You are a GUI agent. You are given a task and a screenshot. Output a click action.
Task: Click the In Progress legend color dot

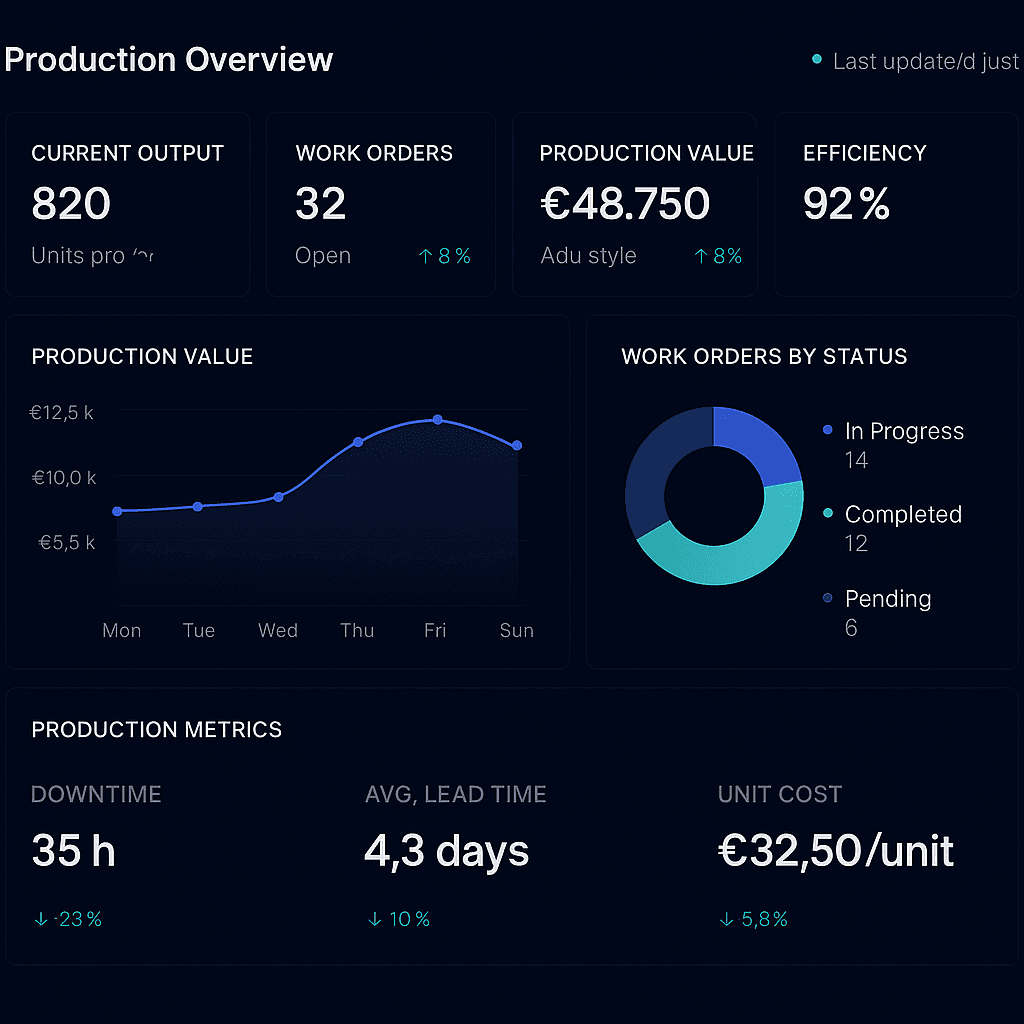click(827, 430)
